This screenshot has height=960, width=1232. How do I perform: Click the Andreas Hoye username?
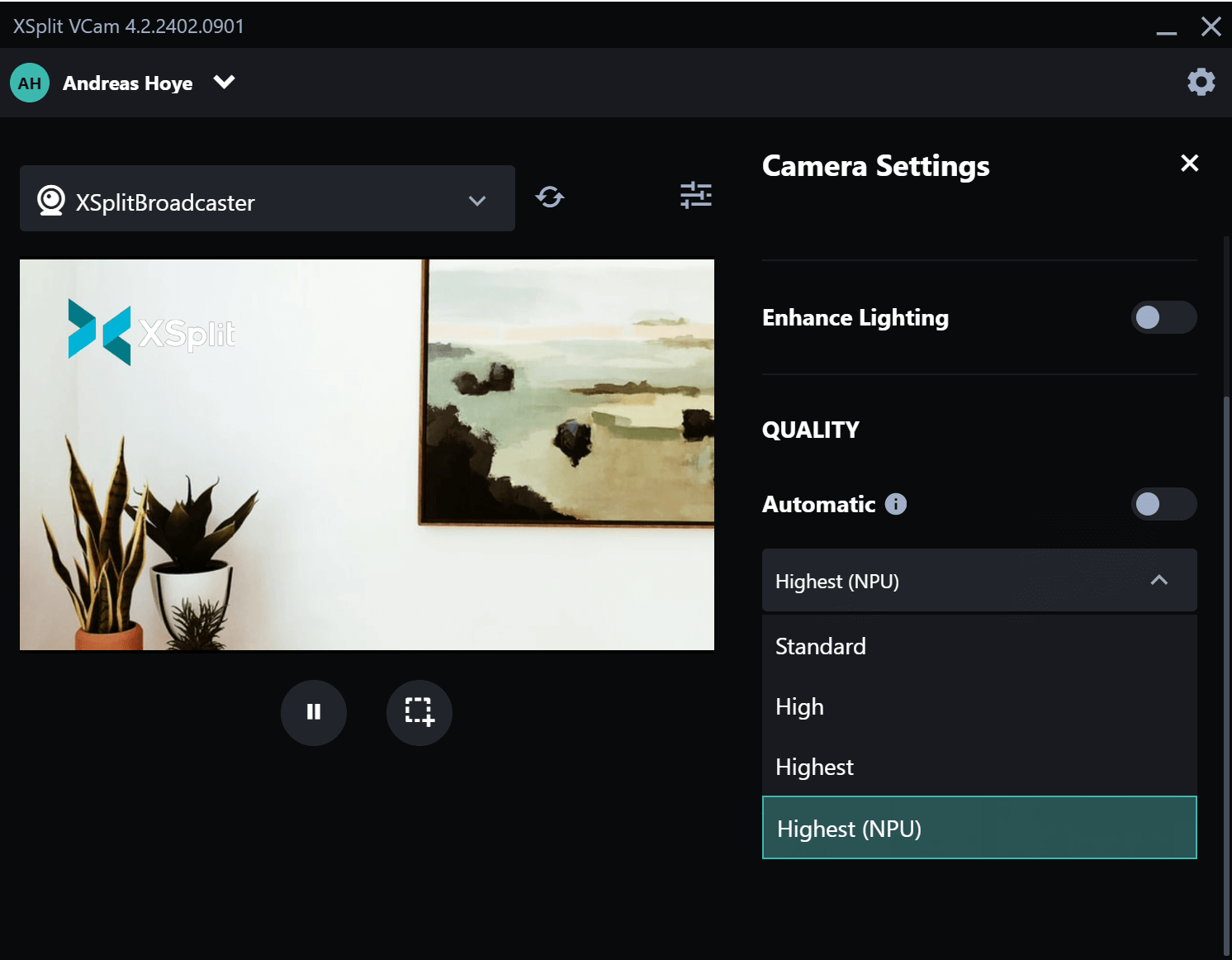pyautogui.click(x=128, y=83)
